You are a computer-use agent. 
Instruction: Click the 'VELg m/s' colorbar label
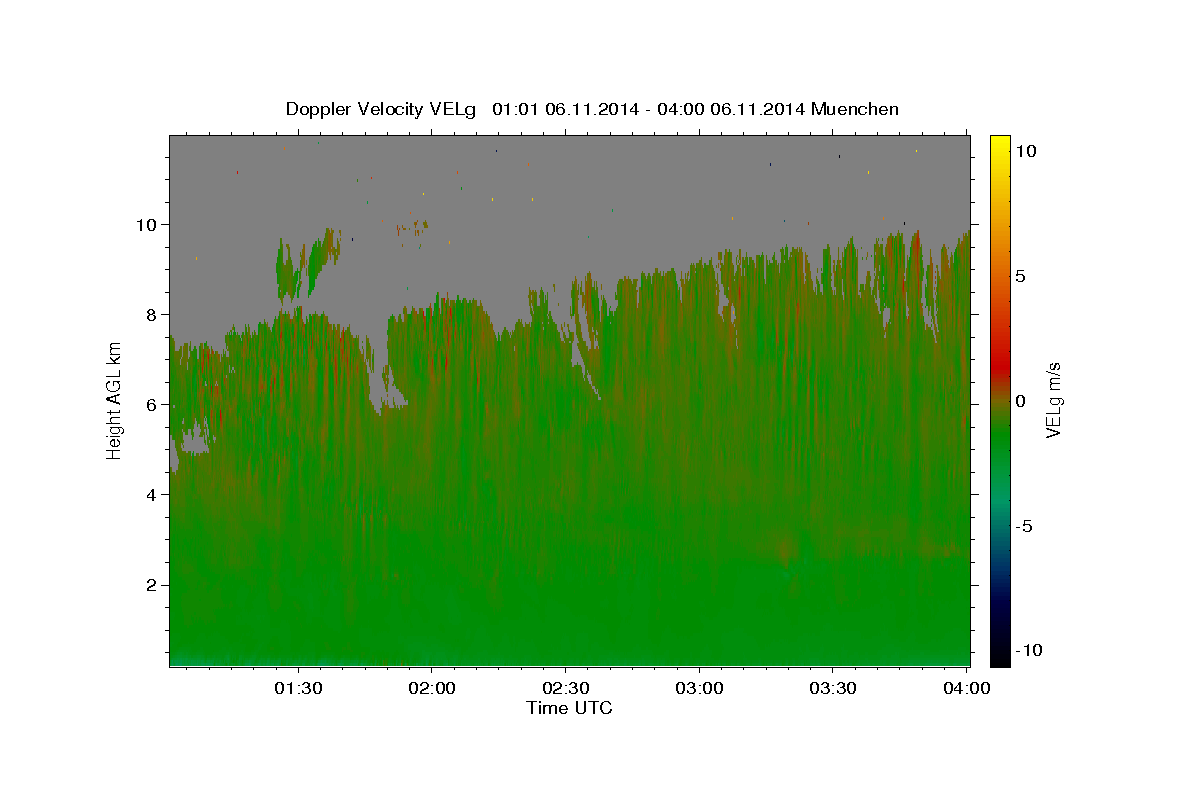(x=1053, y=400)
